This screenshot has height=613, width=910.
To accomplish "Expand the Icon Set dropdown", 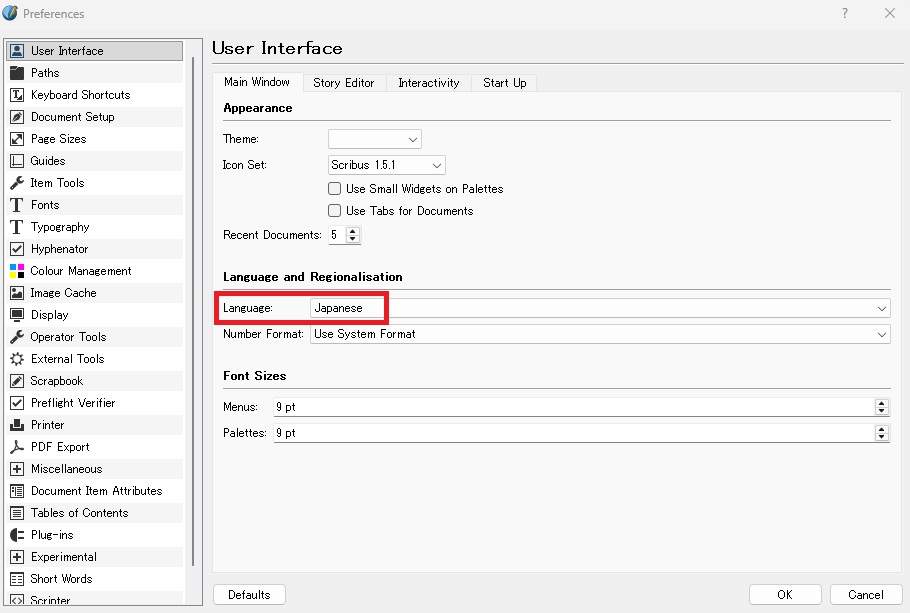I will [386, 165].
